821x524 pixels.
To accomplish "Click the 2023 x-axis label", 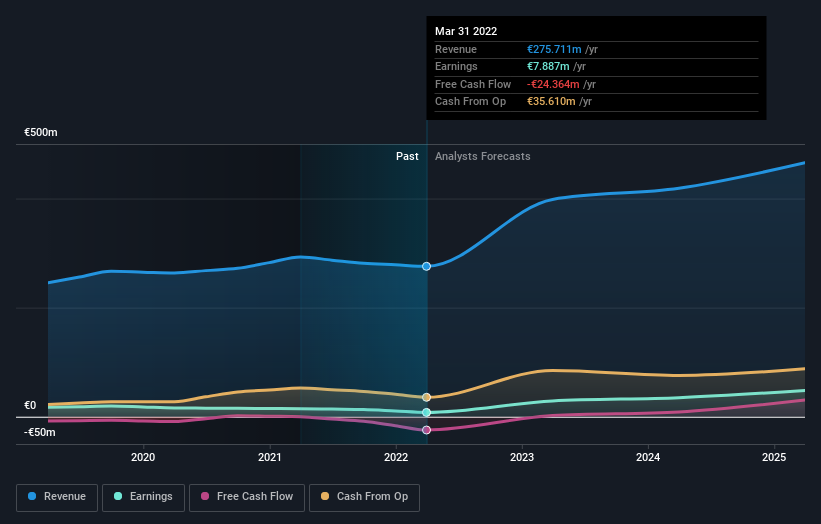I will coord(522,458).
